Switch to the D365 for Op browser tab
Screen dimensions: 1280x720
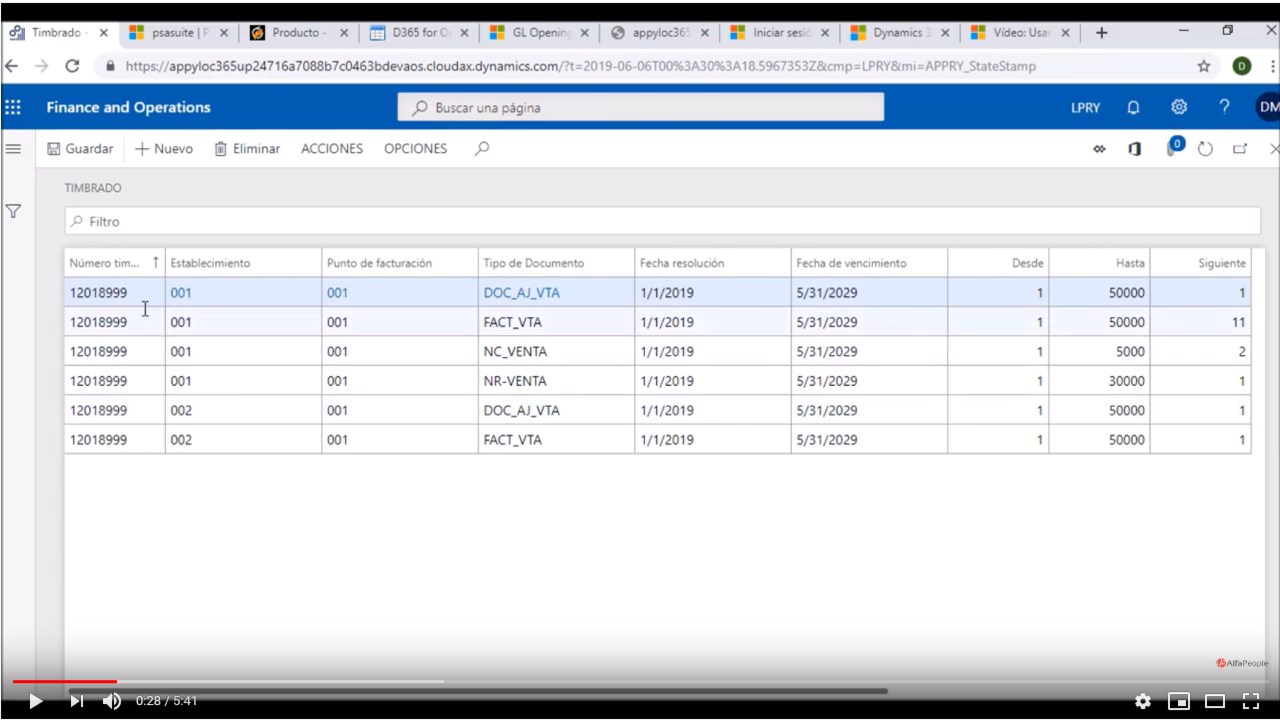click(417, 32)
